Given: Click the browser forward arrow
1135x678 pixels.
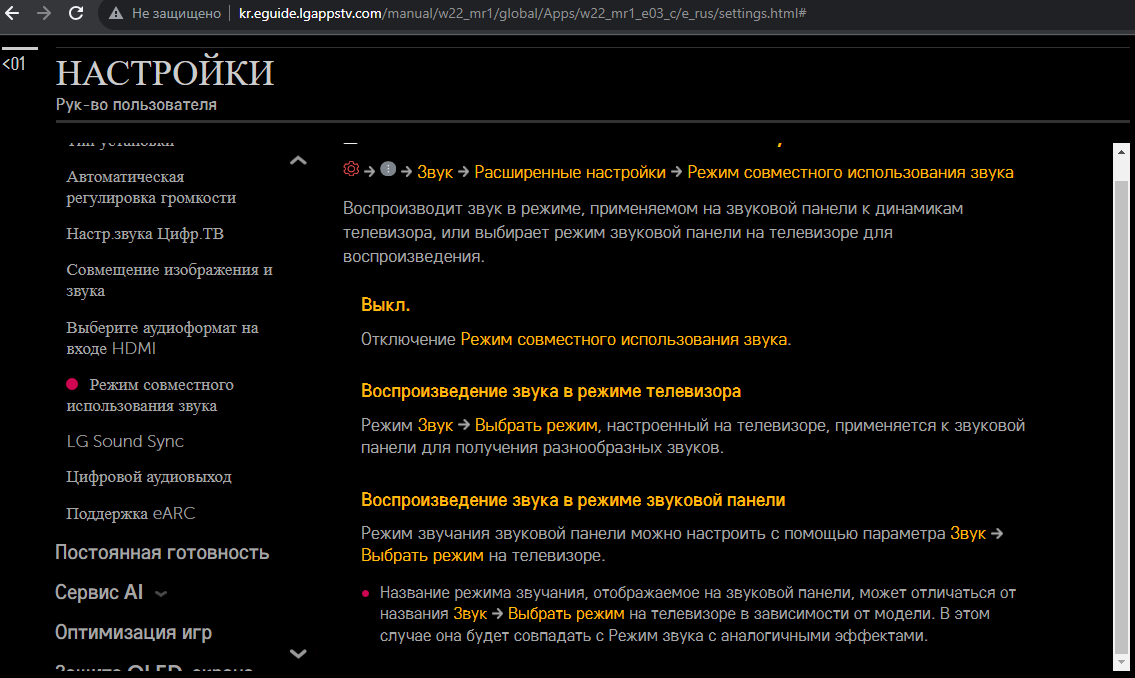Looking at the screenshot, I should pyautogui.click(x=43, y=14).
